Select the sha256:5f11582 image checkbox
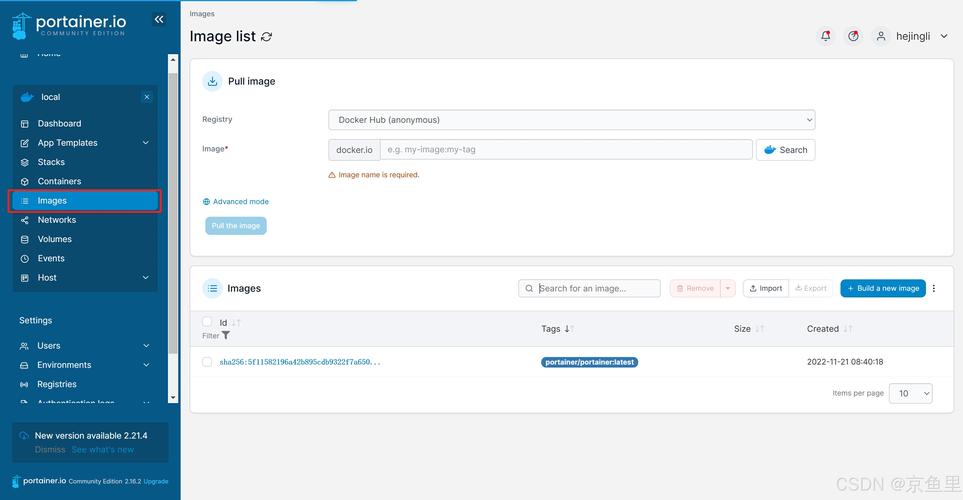 pos(207,362)
